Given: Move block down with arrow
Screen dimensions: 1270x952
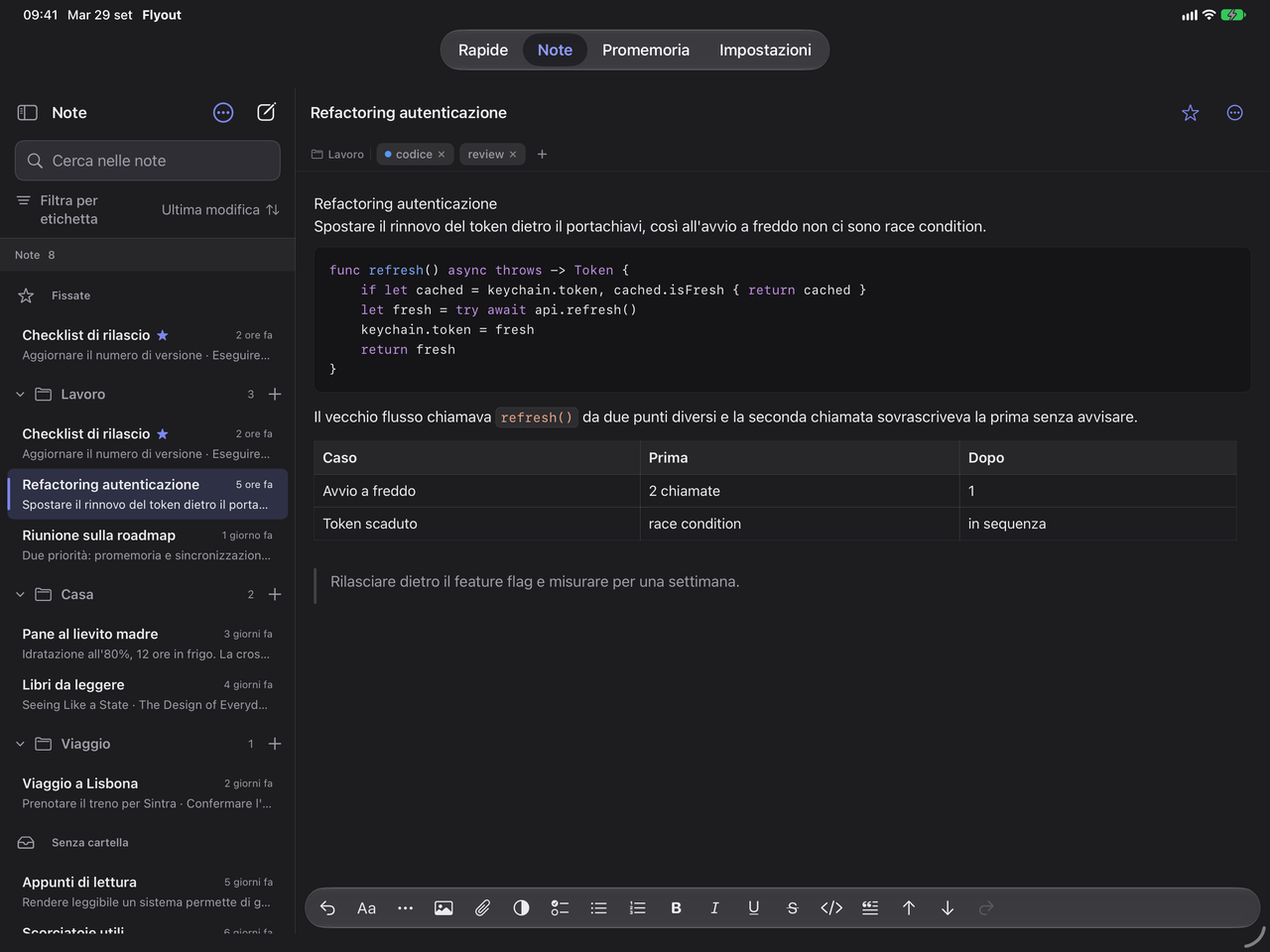Looking at the screenshot, I should [x=948, y=908].
